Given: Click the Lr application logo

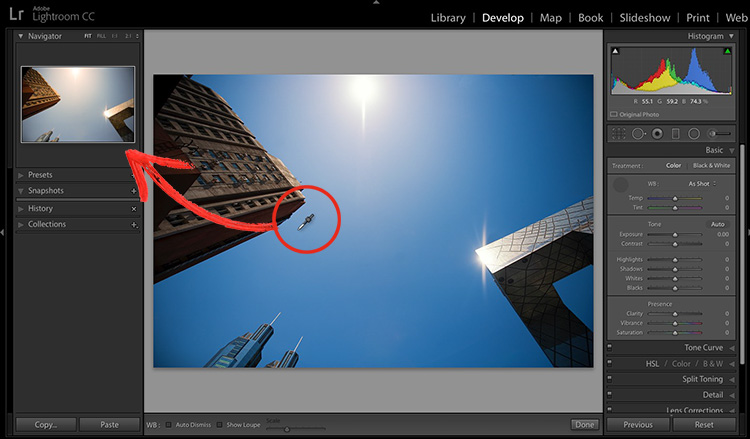Looking at the screenshot, I should point(16,14).
